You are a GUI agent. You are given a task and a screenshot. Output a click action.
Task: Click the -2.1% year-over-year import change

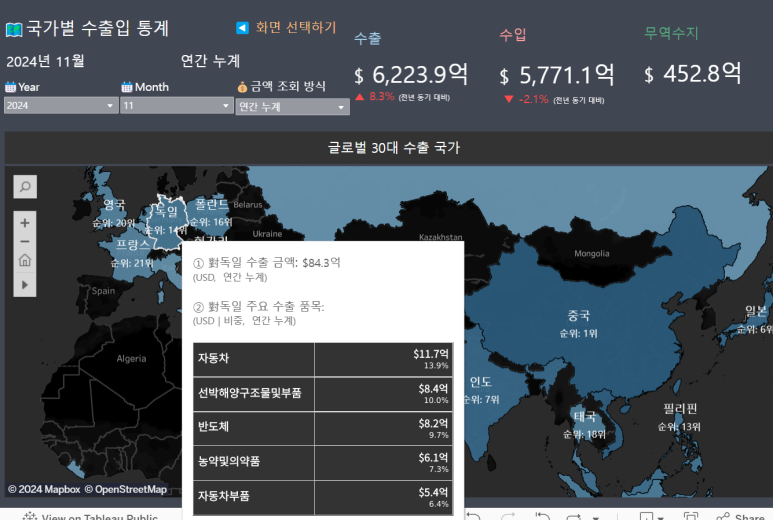(533, 99)
